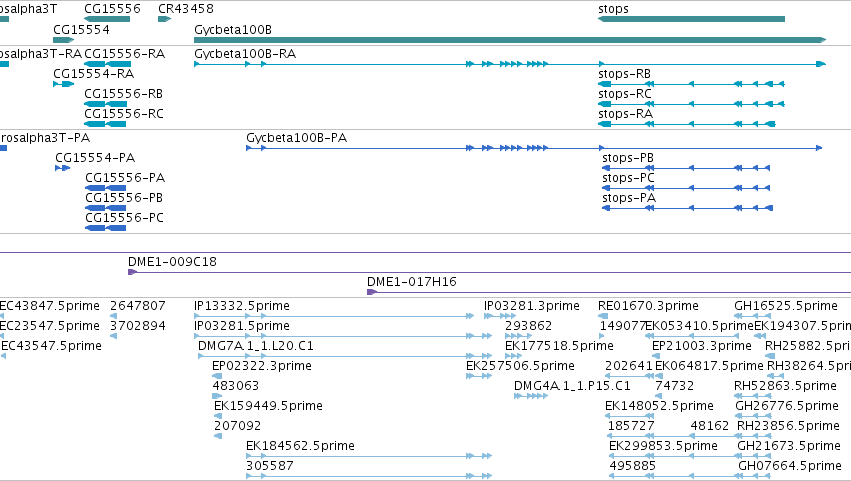Select the CG15554 gene arrow
The width and height of the screenshot is (851, 481).
point(63,40)
